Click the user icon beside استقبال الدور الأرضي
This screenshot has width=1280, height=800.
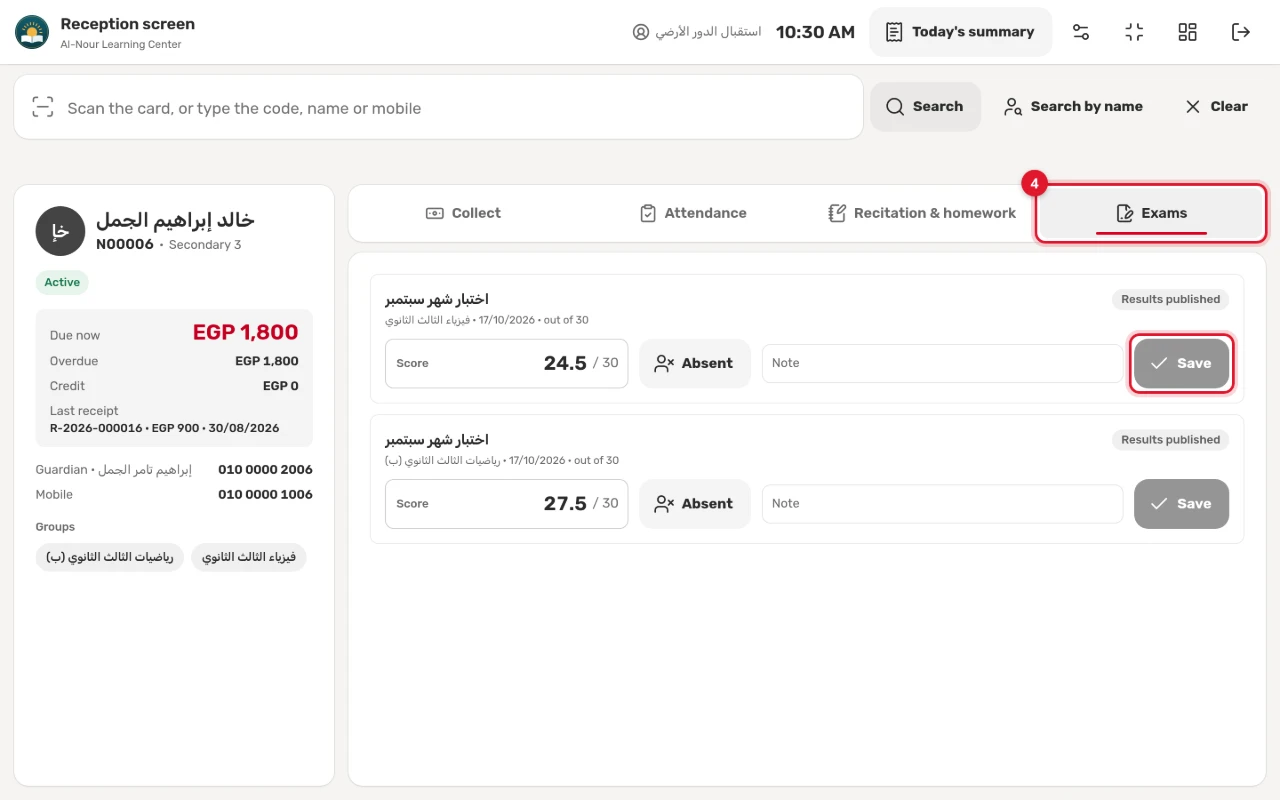(641, 32)
